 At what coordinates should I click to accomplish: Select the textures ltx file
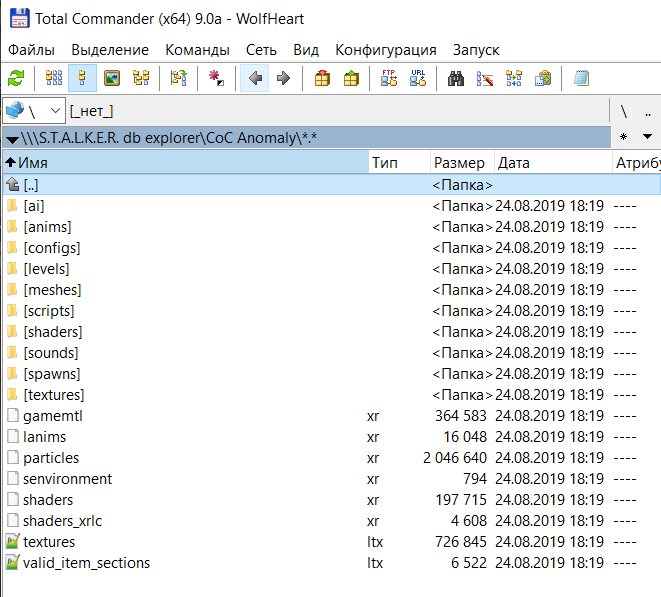(331, 542)
